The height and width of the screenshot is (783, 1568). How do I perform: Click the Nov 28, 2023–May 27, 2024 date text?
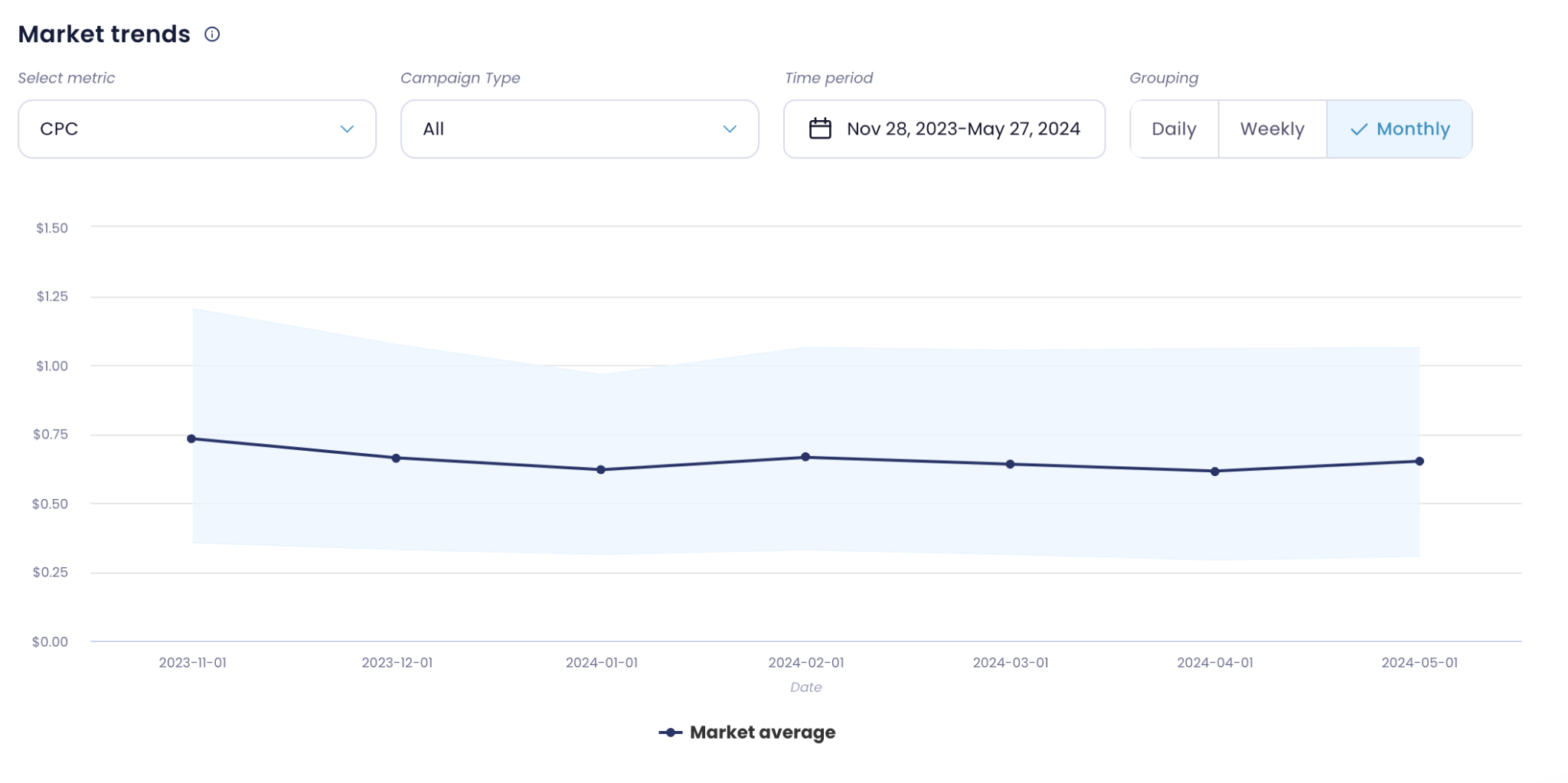tap(963, 129)
